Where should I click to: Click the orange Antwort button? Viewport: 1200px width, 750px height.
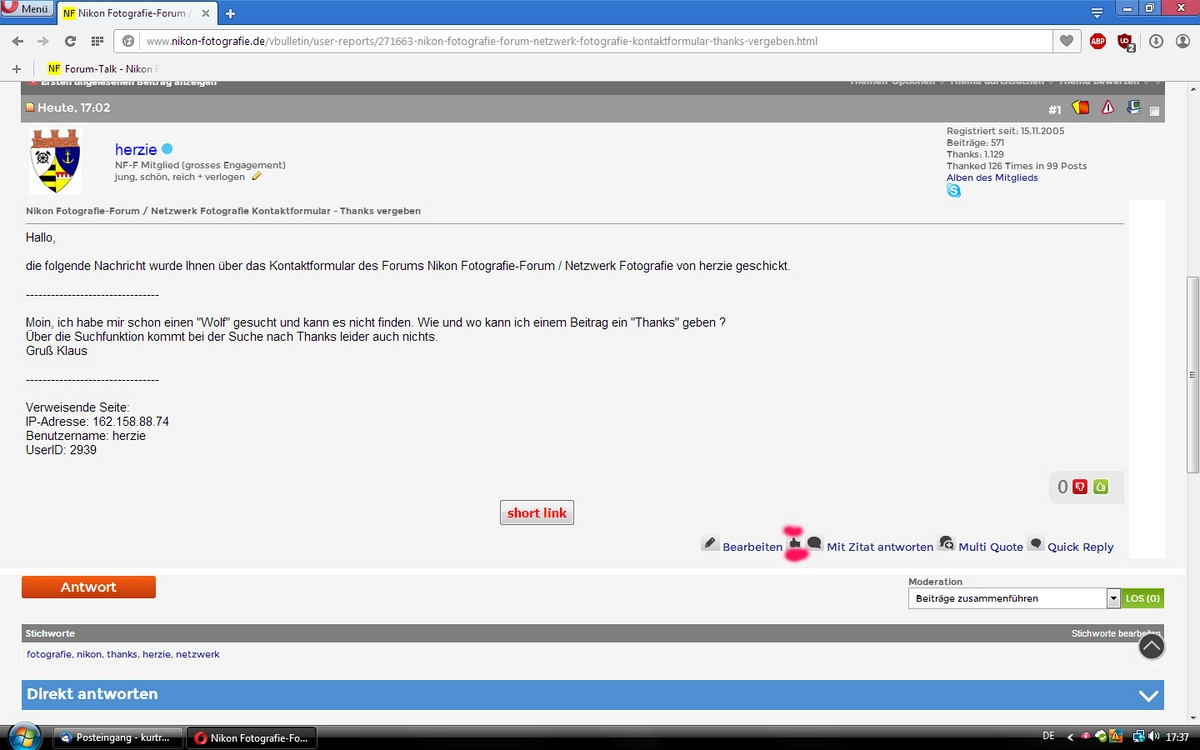89,587
